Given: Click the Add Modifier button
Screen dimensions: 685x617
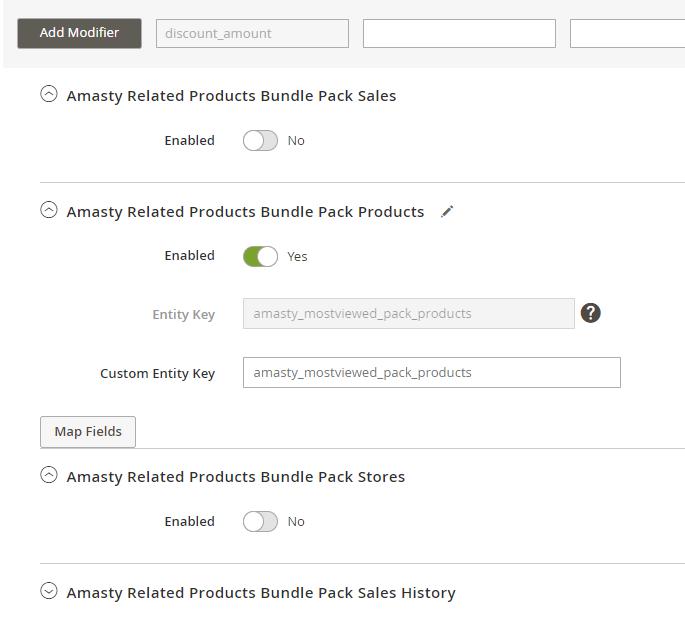Looking at the screenshot, I should [x=80, y=33].
